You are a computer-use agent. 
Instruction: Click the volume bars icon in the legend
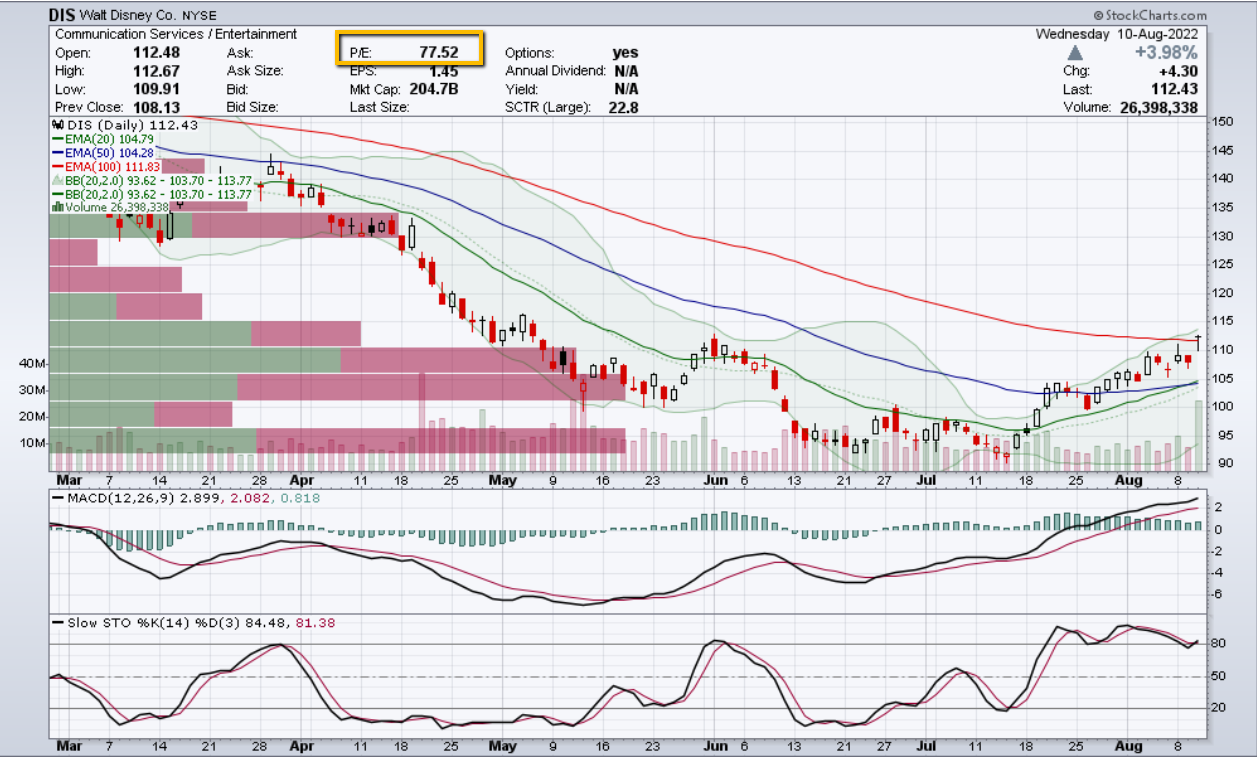57,207
